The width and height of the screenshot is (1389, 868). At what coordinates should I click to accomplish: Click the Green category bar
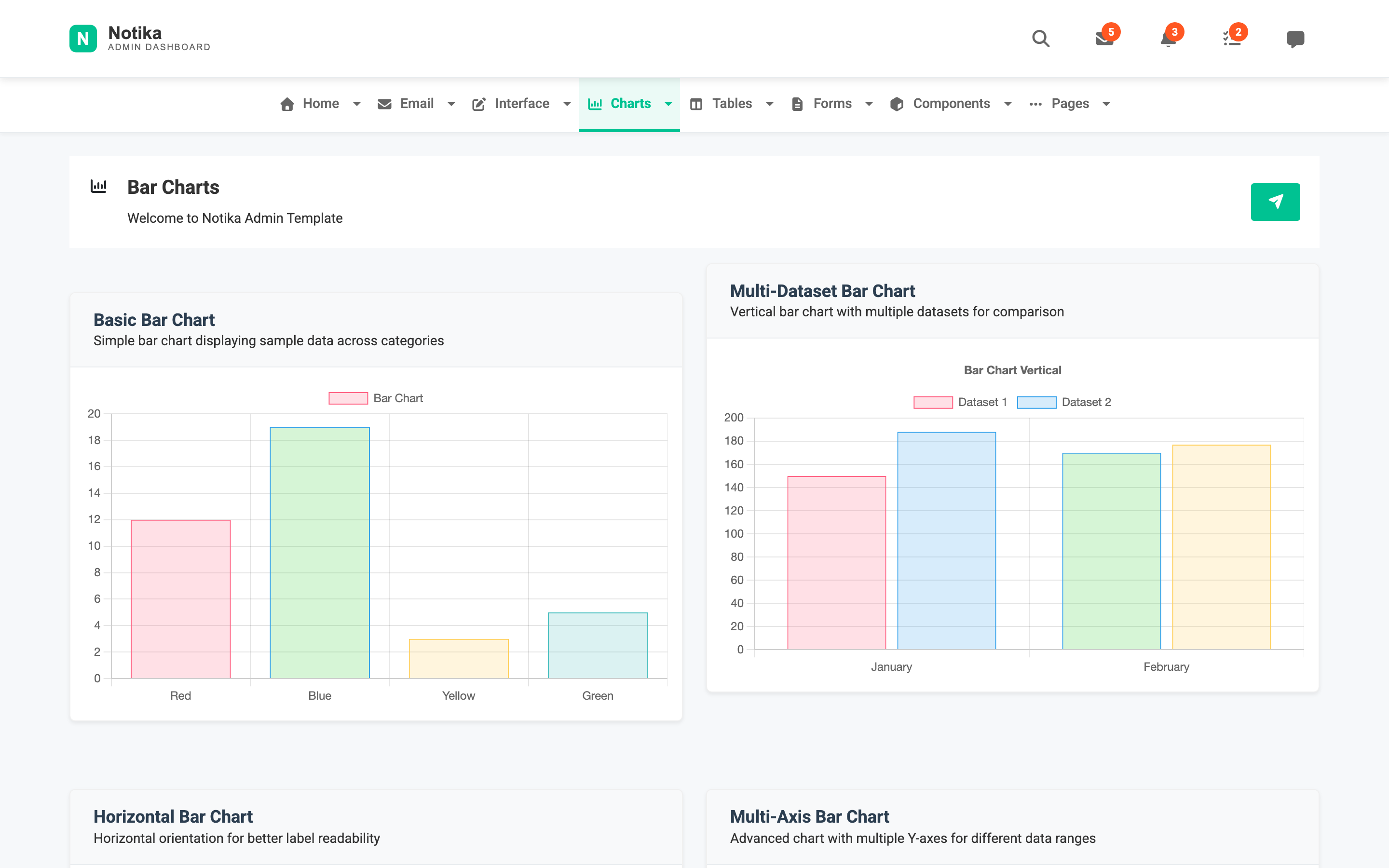click(x=598, y=645)
